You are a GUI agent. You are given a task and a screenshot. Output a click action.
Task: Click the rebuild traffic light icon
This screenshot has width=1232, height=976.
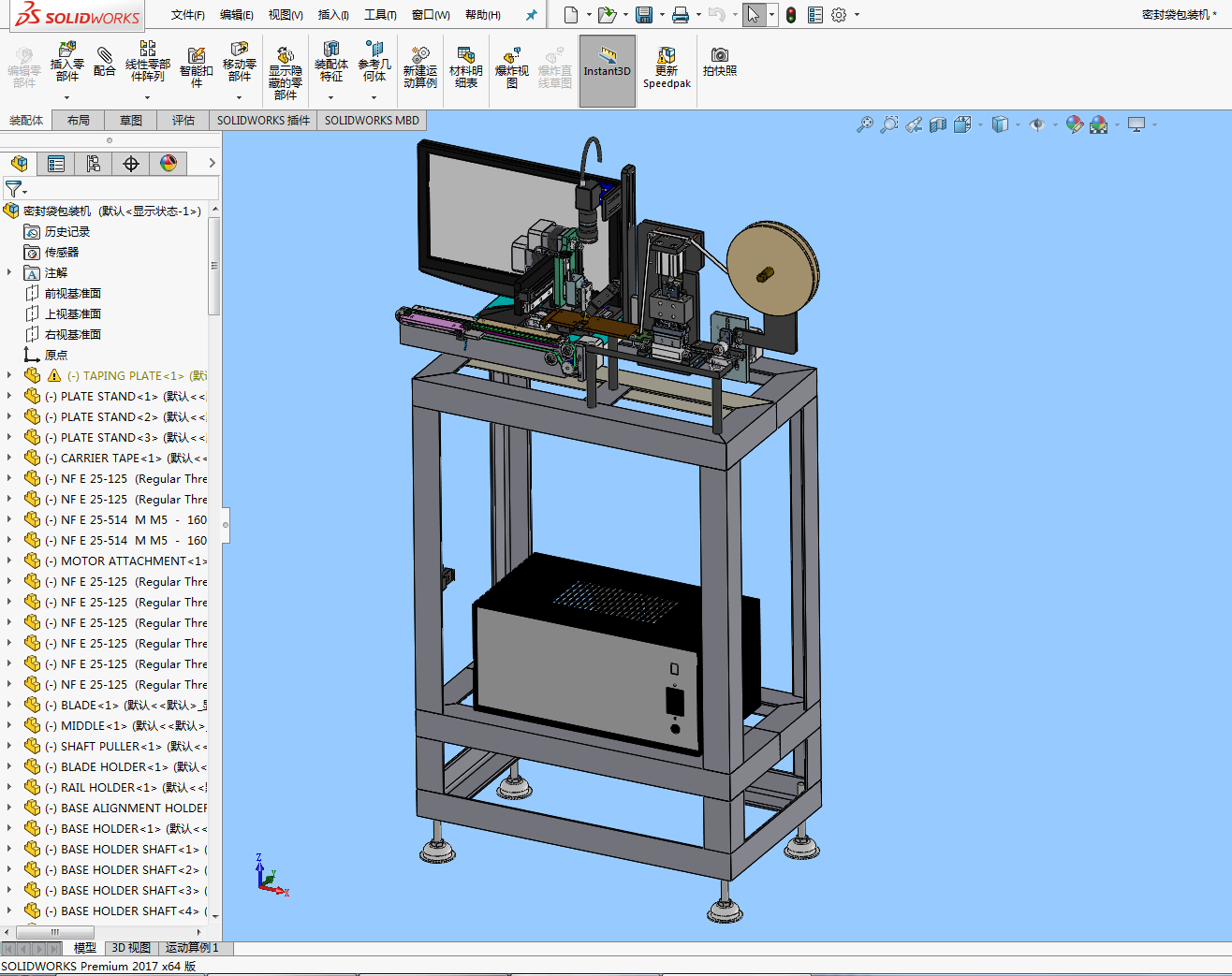click(x=791, y=15)
